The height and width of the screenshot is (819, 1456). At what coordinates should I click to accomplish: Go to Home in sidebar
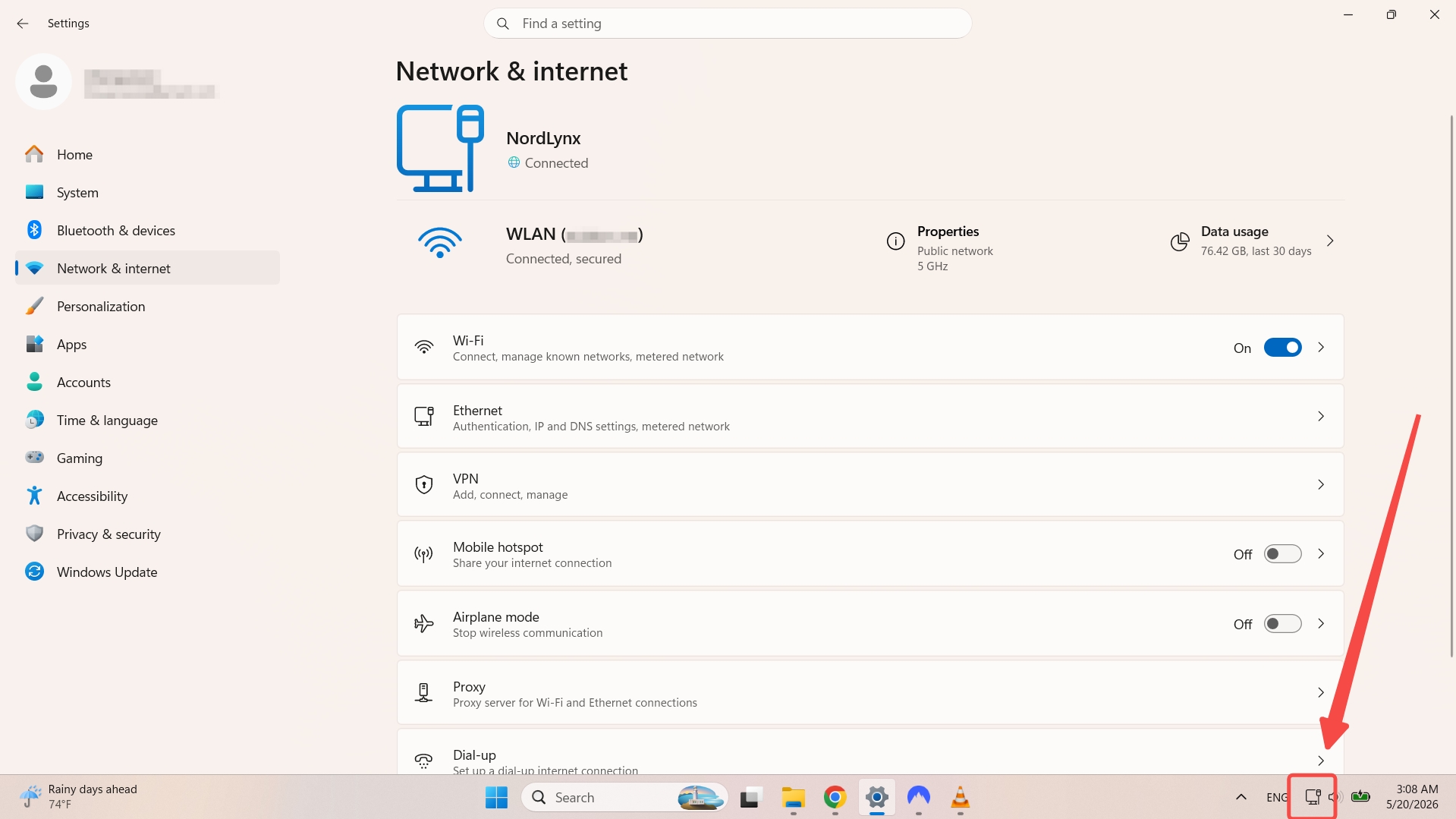[147, 154]
